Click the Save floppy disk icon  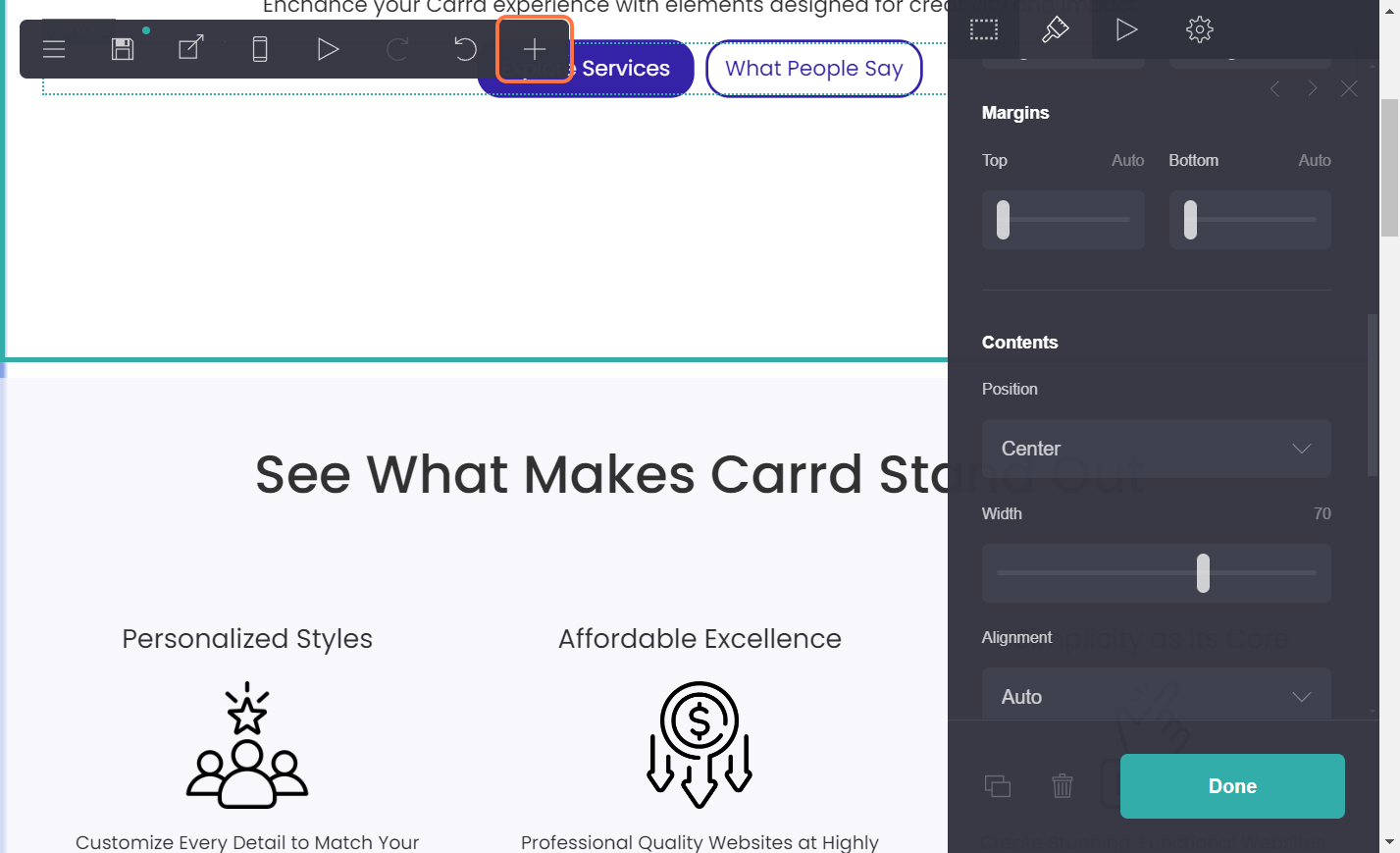123,49
